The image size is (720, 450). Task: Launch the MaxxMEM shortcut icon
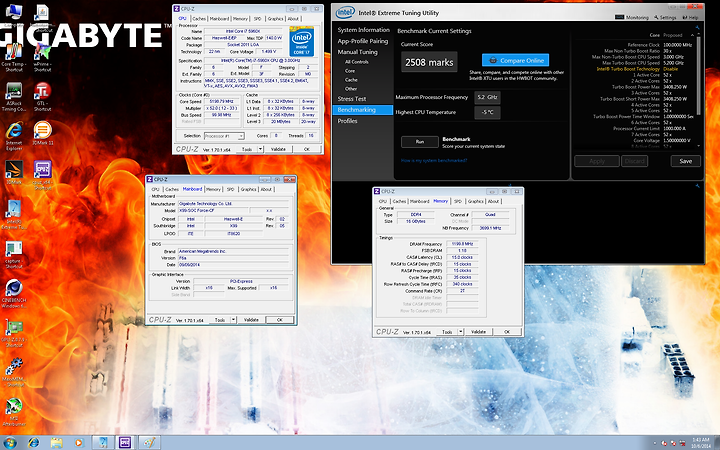14,372
